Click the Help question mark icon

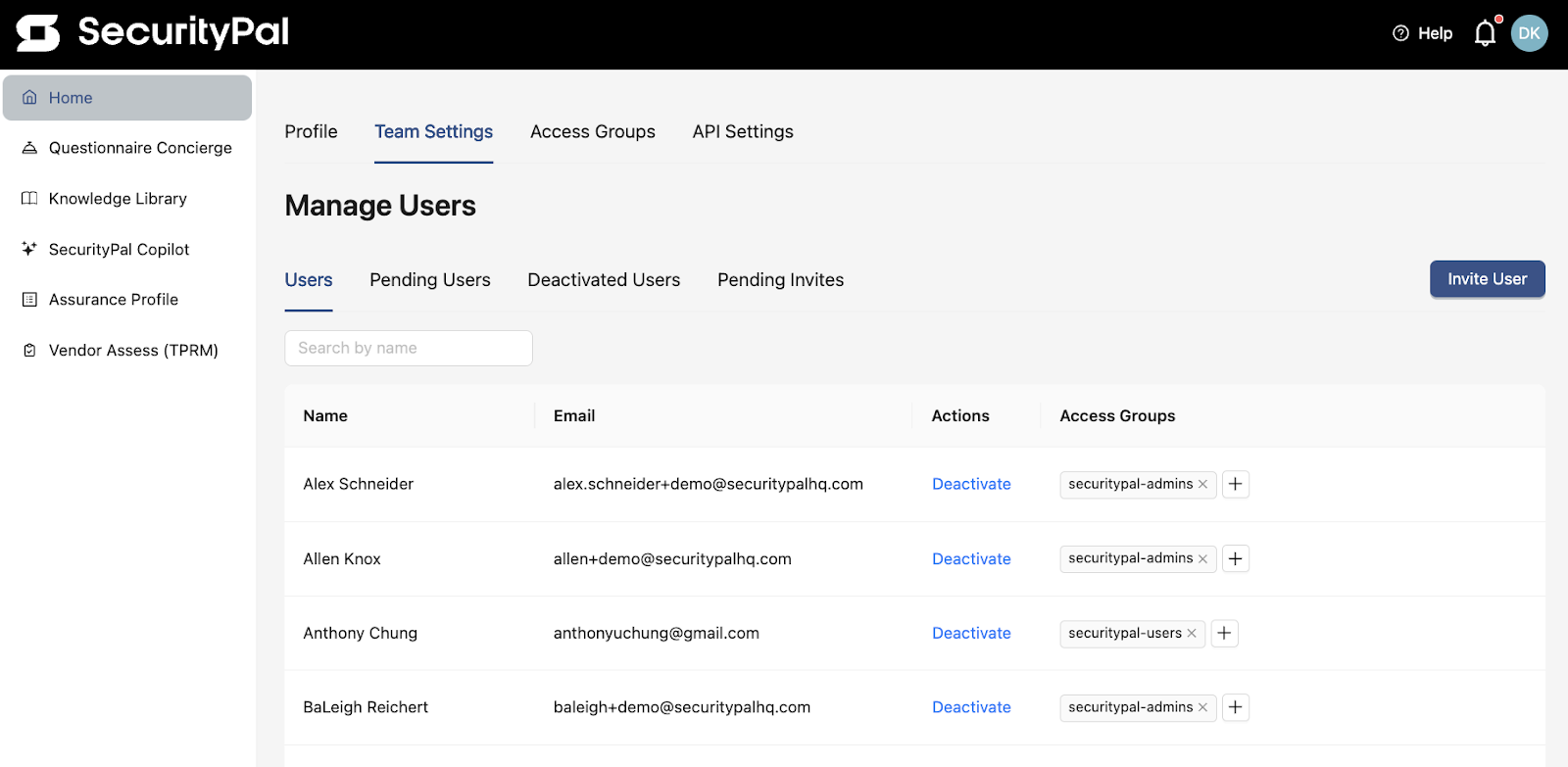click(x=1400, y=33)
